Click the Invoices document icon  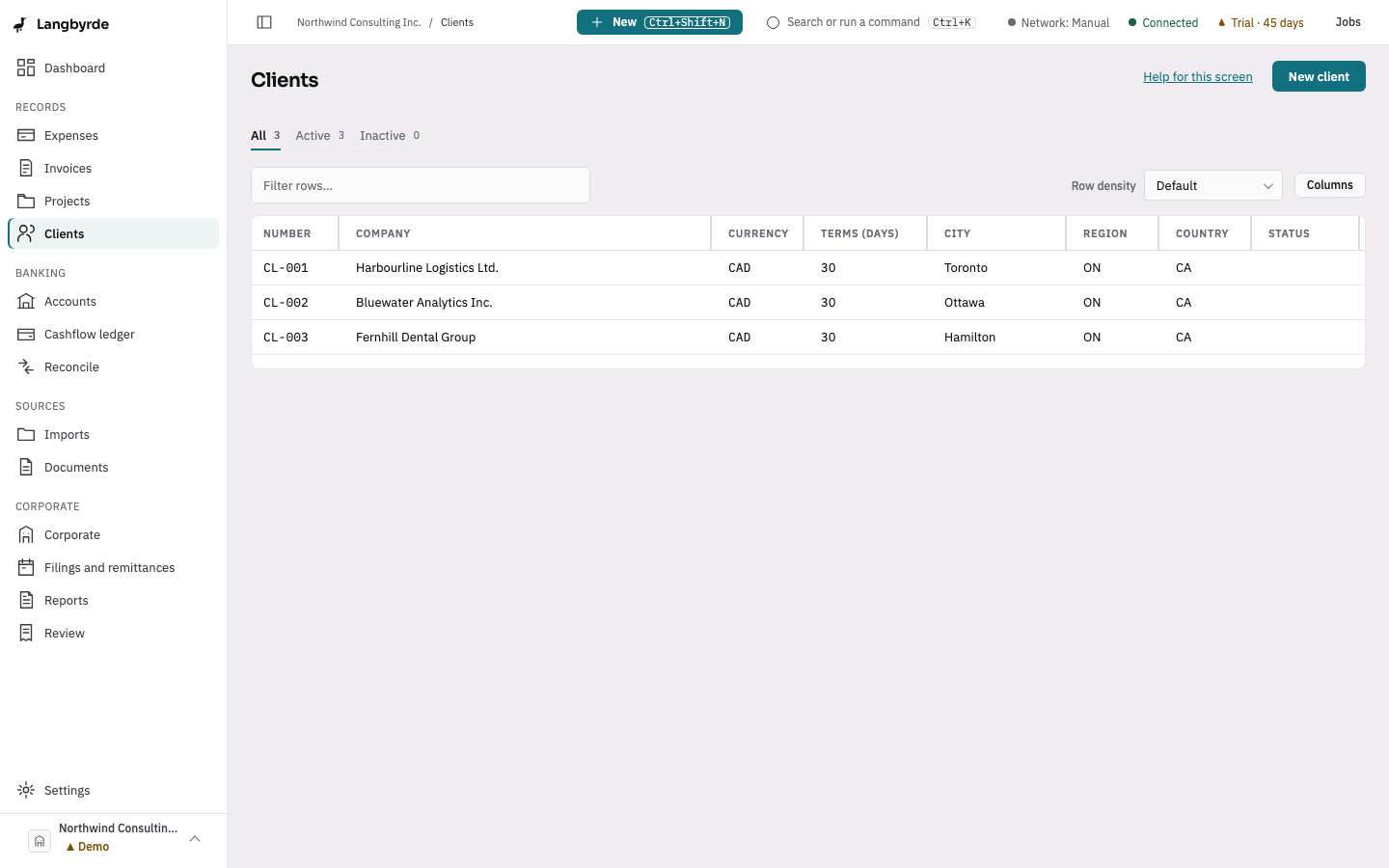pos(26,168)
